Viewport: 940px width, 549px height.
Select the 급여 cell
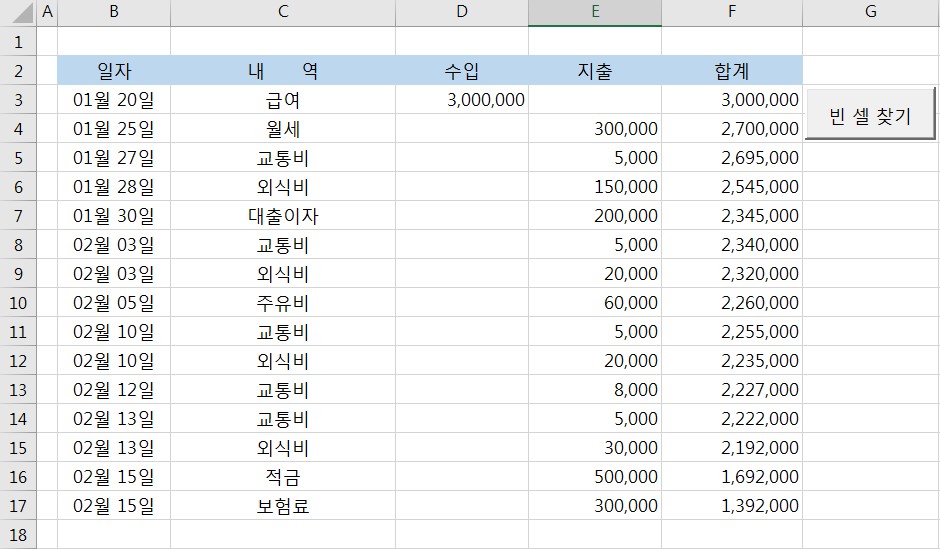[283, 99]
